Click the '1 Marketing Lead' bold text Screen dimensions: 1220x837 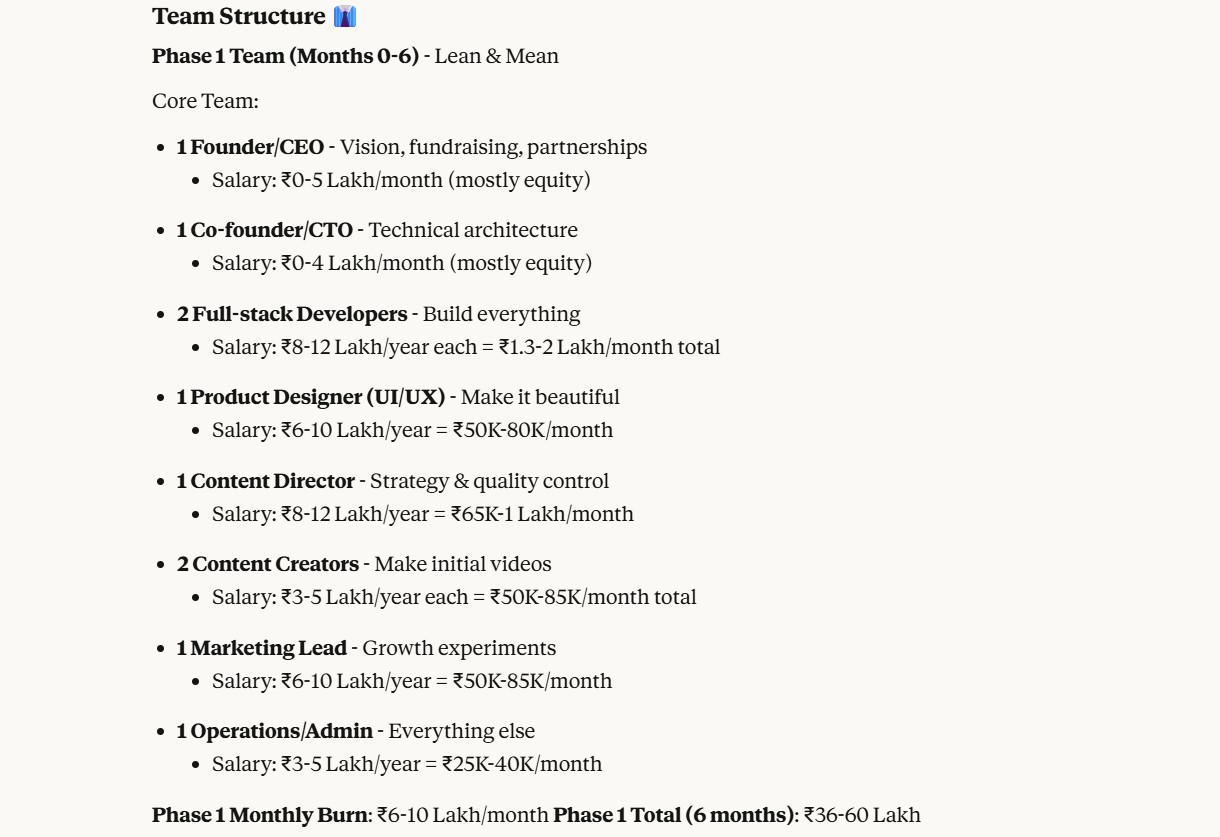(262, 648)
